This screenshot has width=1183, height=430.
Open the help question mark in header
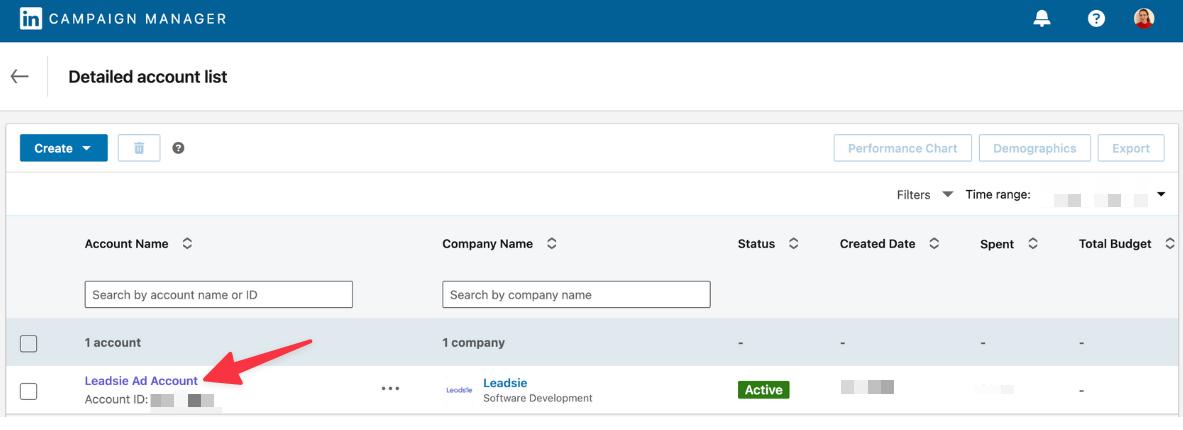[1095, 19]
